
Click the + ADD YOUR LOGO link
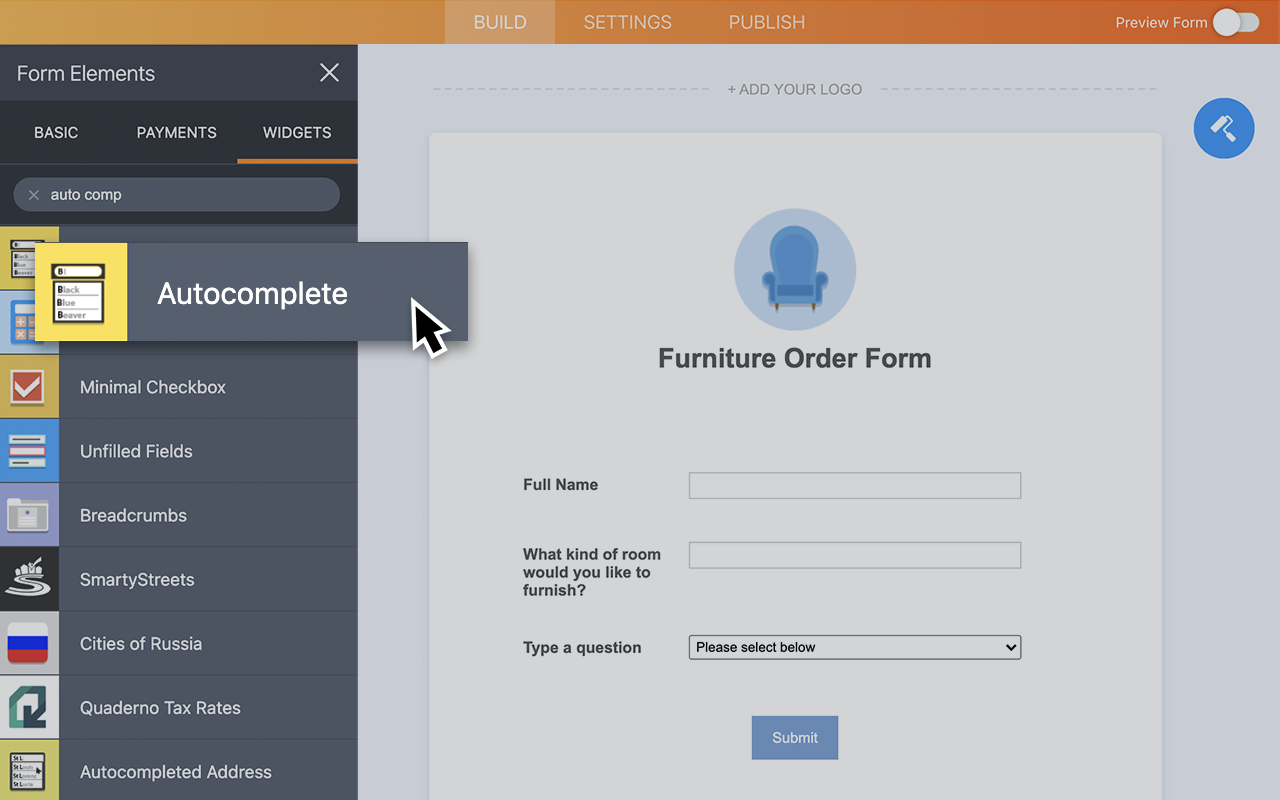point(794,89)
